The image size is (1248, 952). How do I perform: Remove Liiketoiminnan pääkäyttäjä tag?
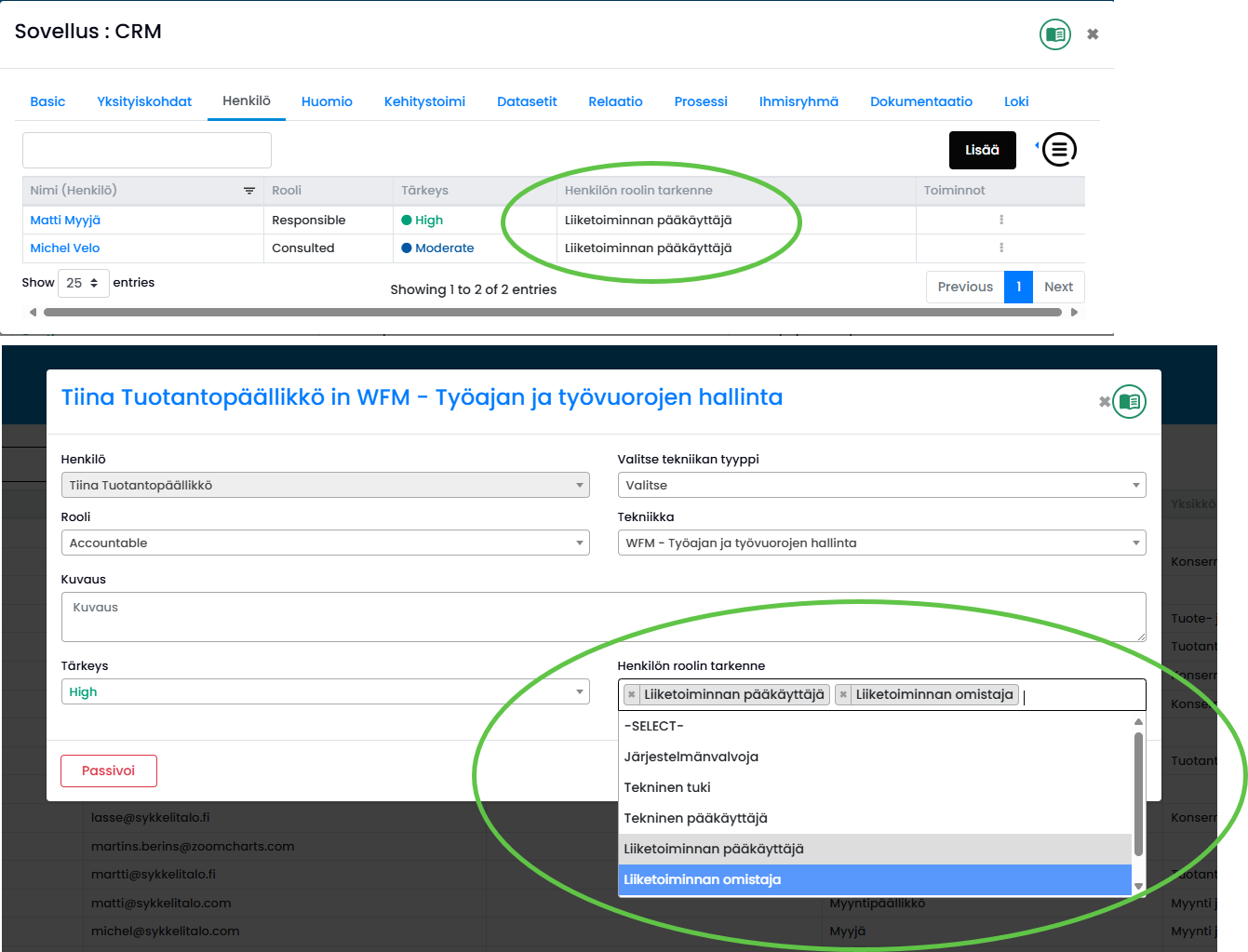tap(632, 695)
